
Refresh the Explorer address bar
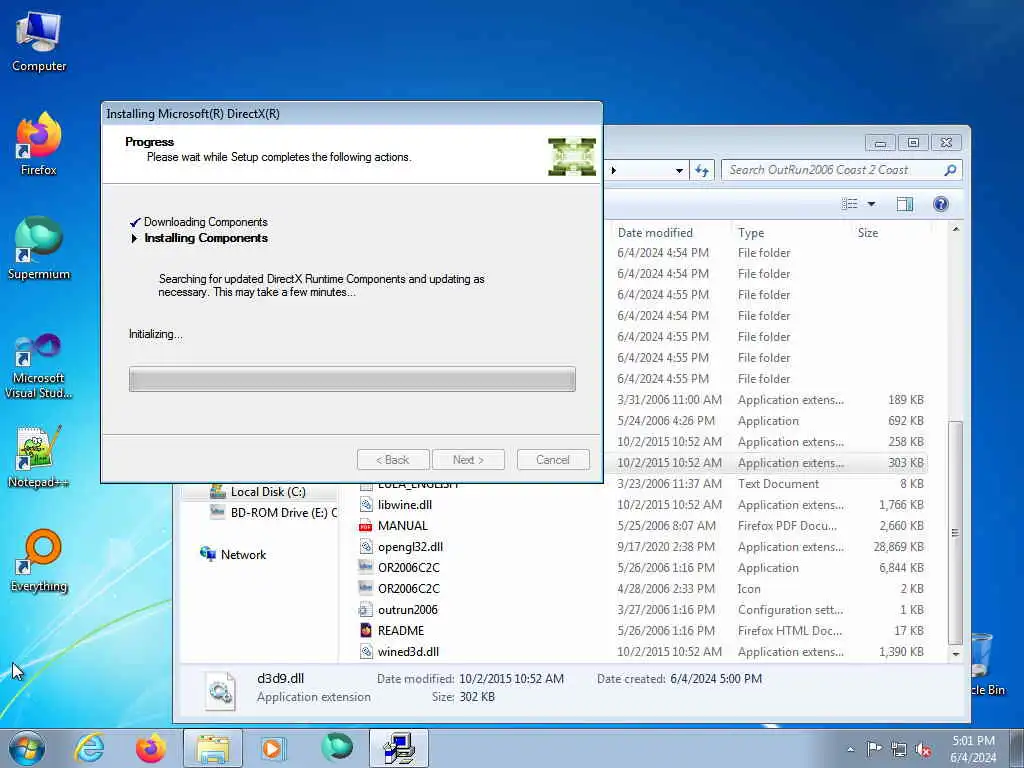pyautogui.click(x=702, y=170)
